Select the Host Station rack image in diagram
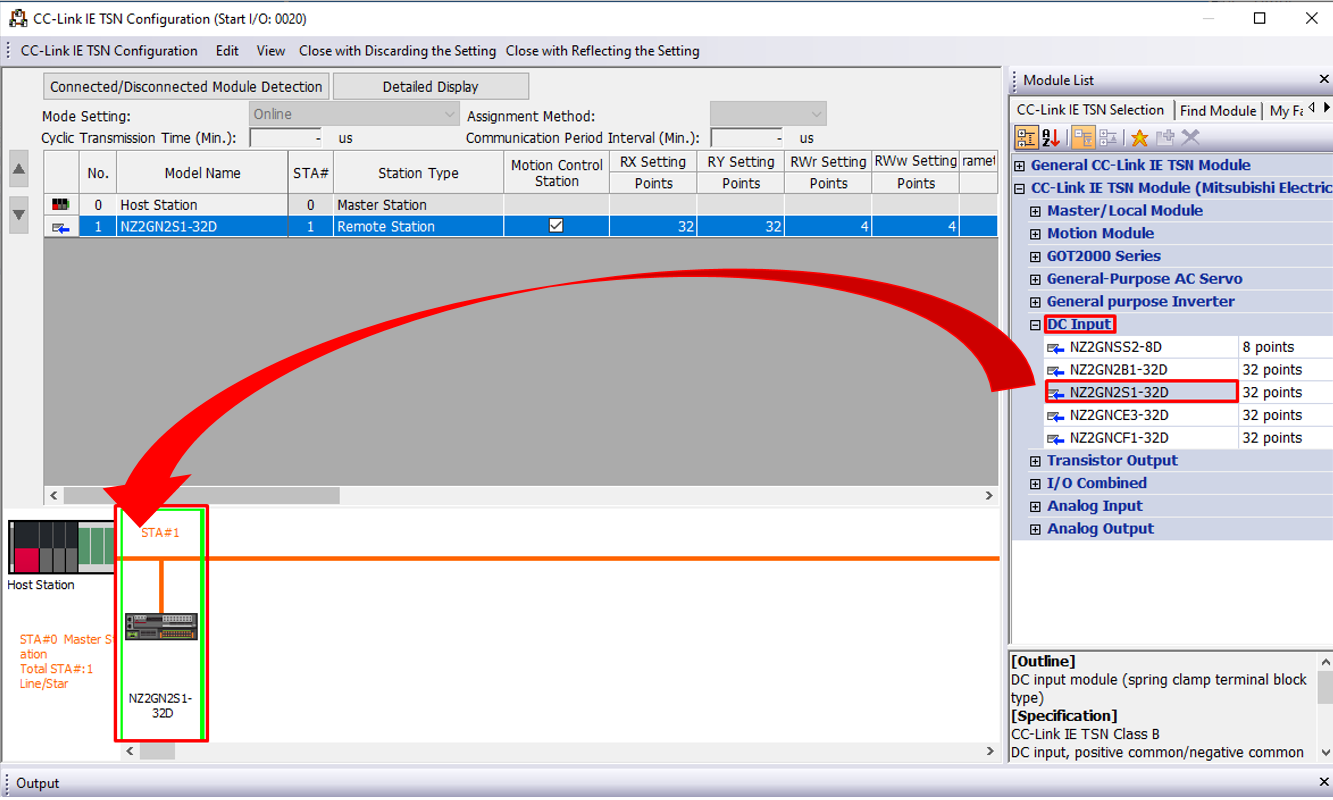 (x=61, y=546)
